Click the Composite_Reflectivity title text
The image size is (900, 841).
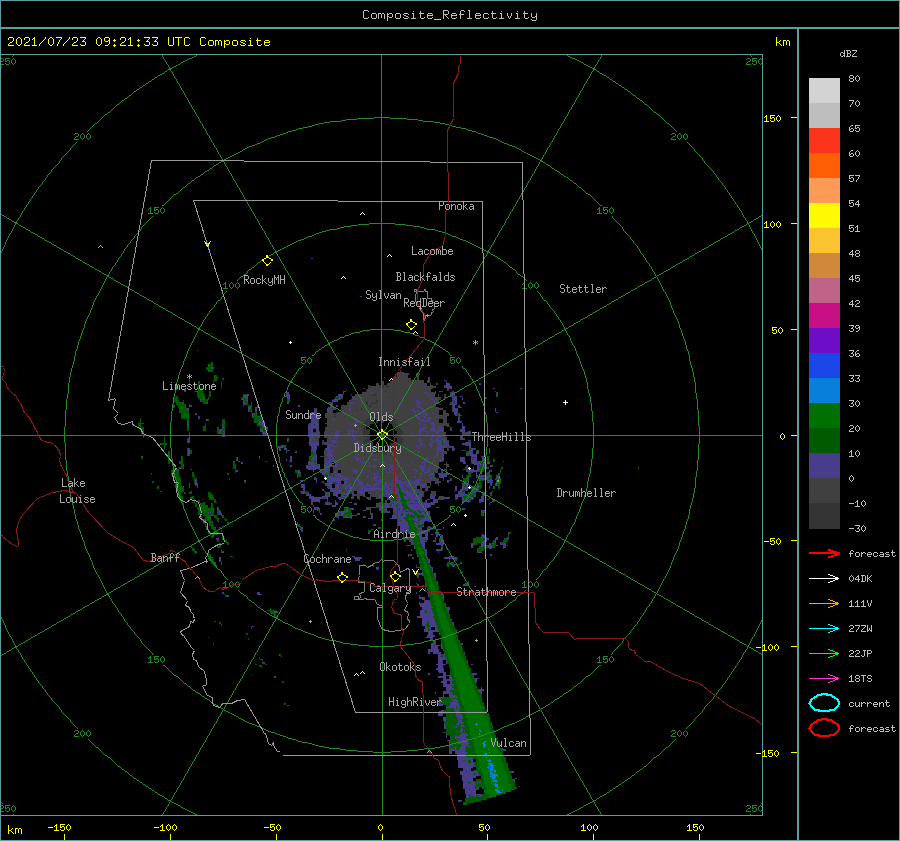pos(450,15)
